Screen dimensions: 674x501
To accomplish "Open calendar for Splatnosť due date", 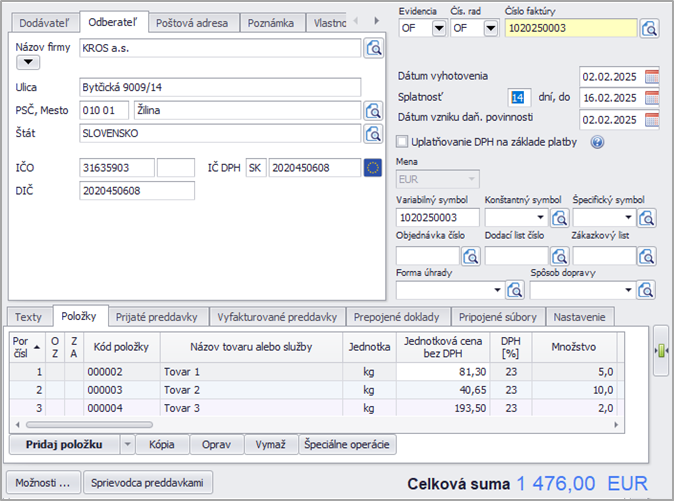I will pyautogui.click(x=652, y=98).
